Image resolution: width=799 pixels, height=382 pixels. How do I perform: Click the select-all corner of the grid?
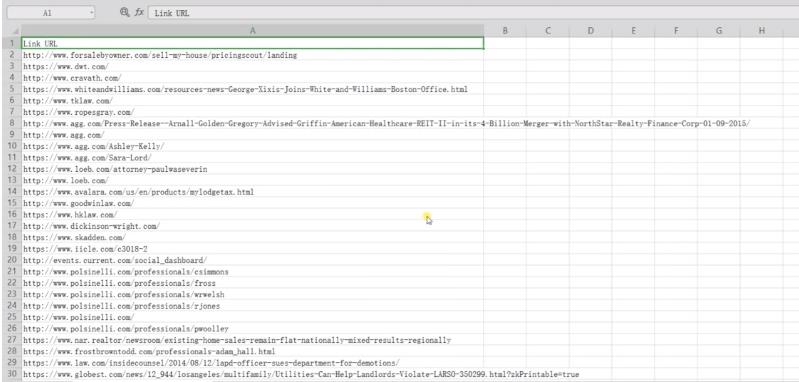(x=11, y=31)
